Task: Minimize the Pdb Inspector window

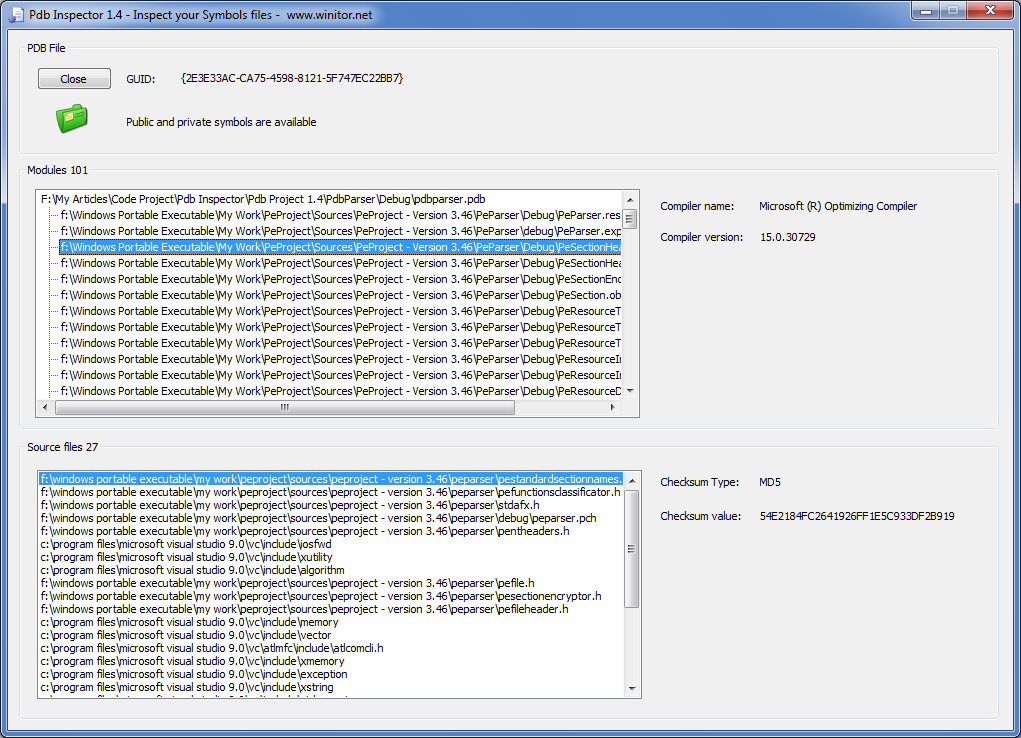Action: (926, 11)
